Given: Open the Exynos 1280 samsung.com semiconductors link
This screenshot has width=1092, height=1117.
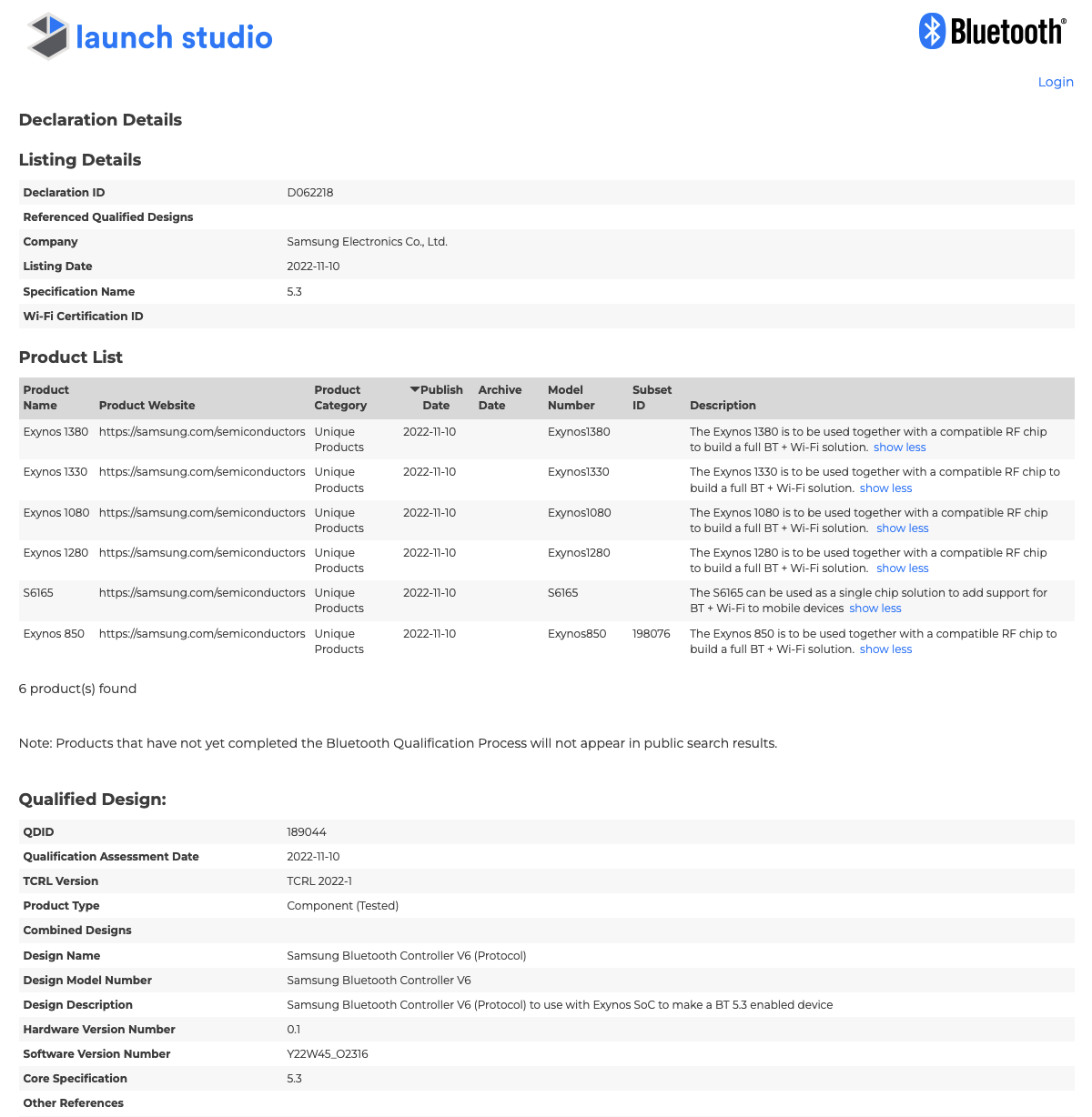Looking at the screenshot, I should 201,552.
